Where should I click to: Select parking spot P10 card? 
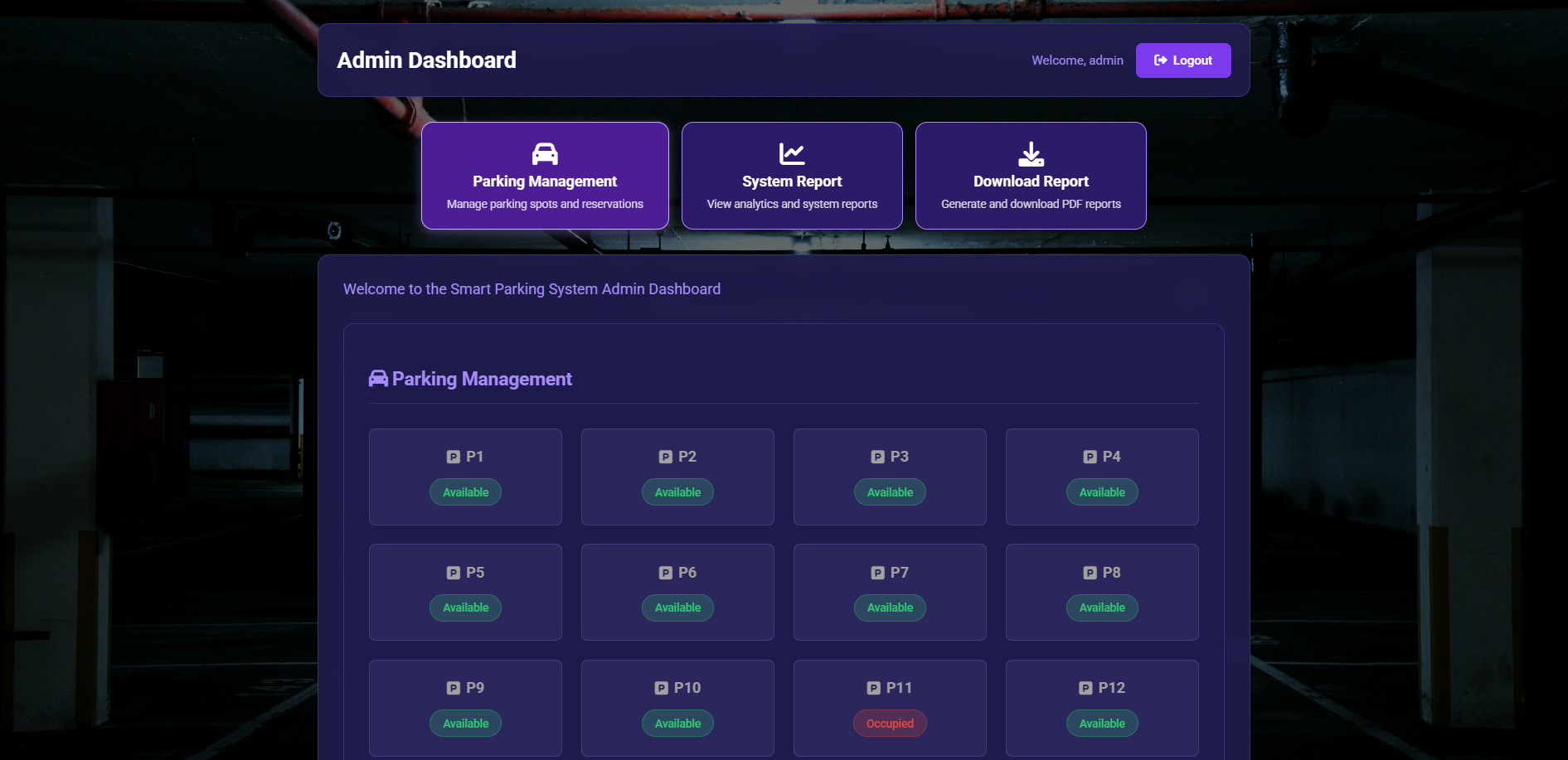pyautogui.click(x=677, y=707)
